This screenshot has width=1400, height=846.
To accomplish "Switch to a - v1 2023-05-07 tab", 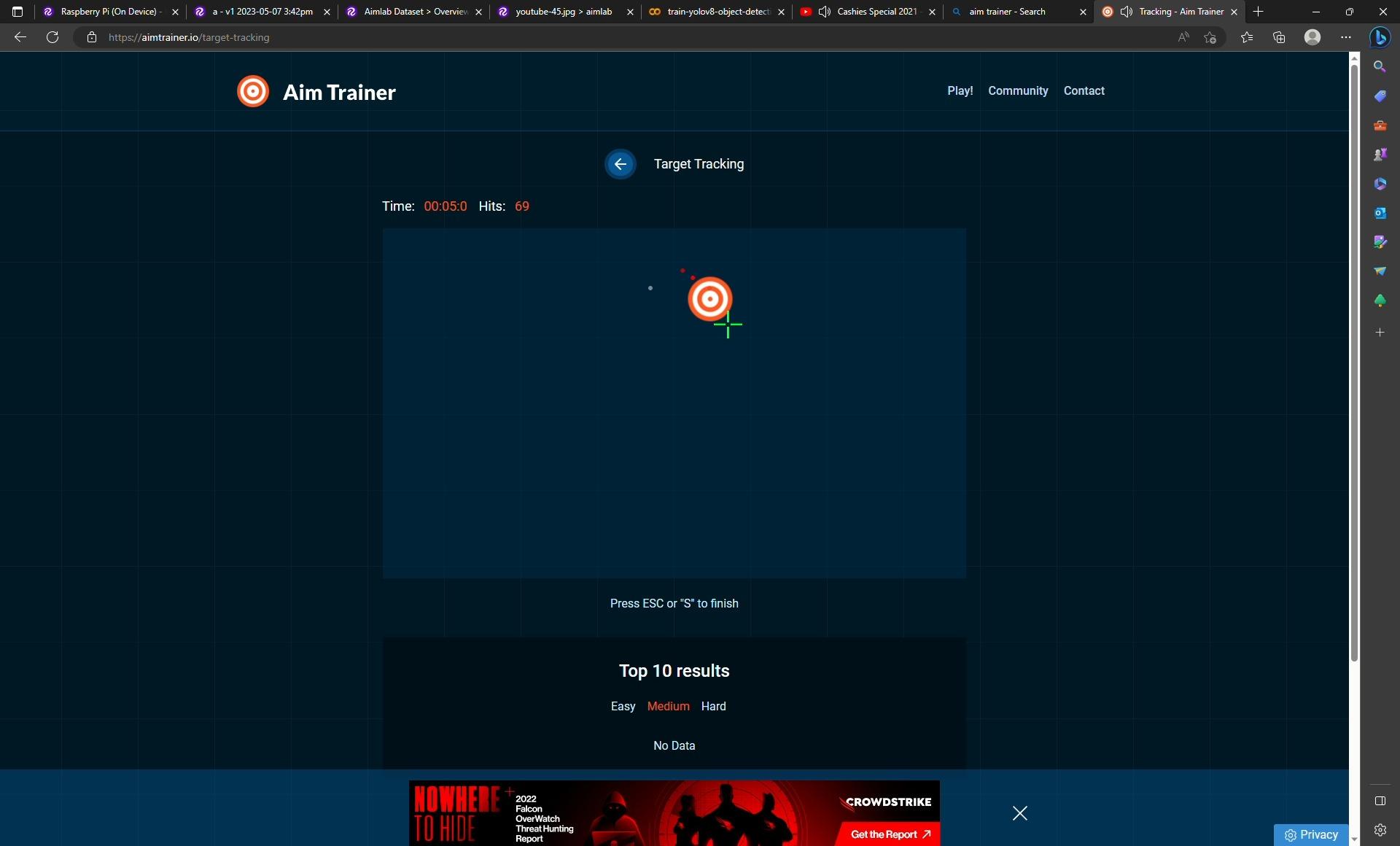I will tap(261, 12).
